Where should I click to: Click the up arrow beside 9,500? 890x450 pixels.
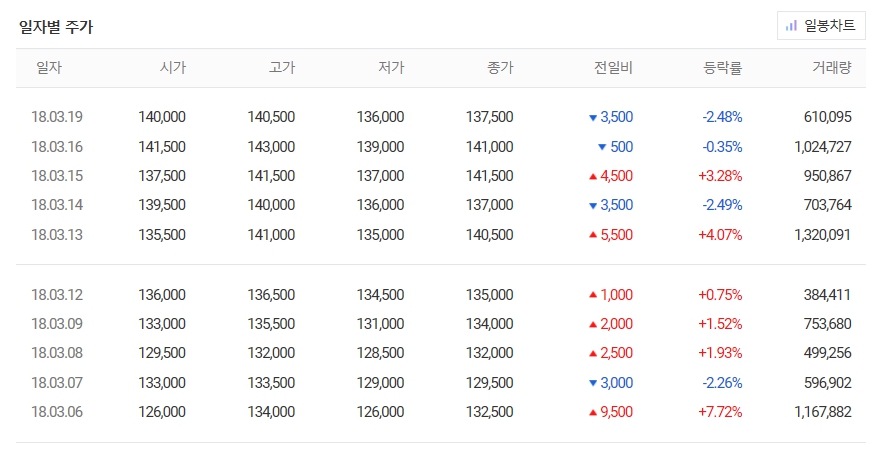click(593, 413)
